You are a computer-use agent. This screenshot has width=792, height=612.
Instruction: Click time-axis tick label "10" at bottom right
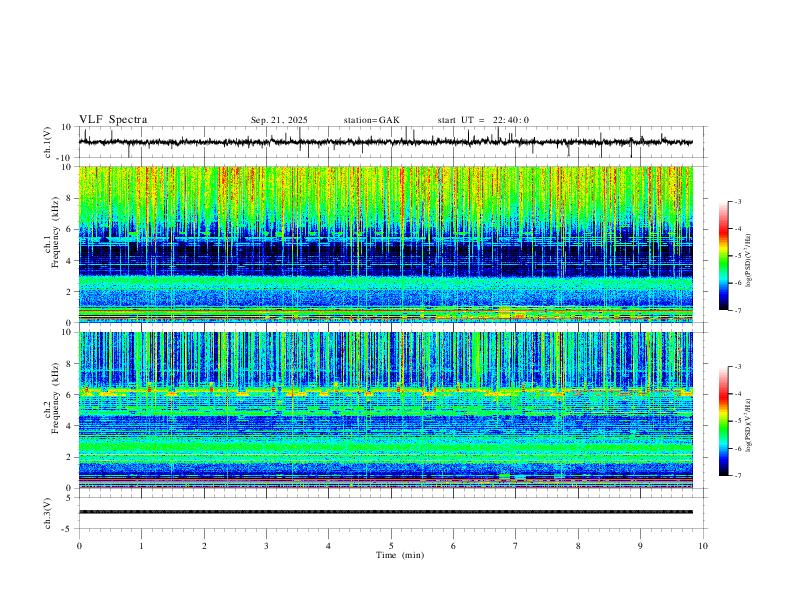[x=703, y=546]
